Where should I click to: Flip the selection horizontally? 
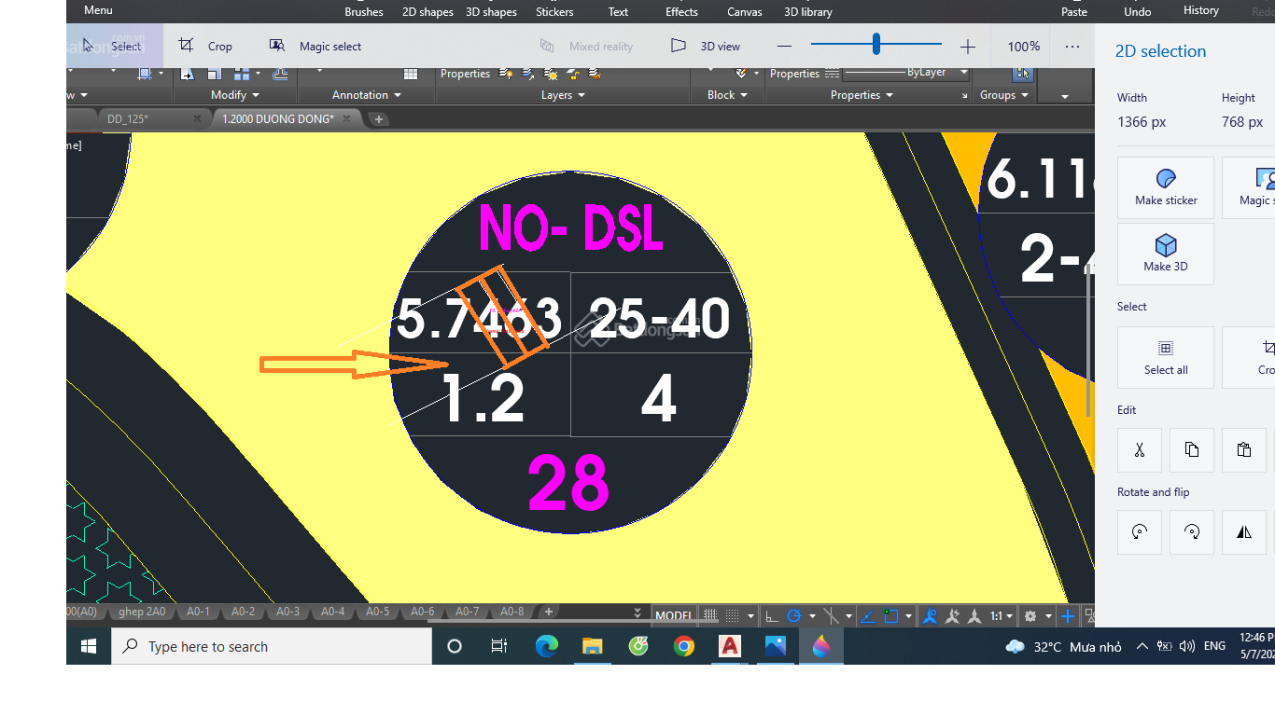[x=1243, y=532]
